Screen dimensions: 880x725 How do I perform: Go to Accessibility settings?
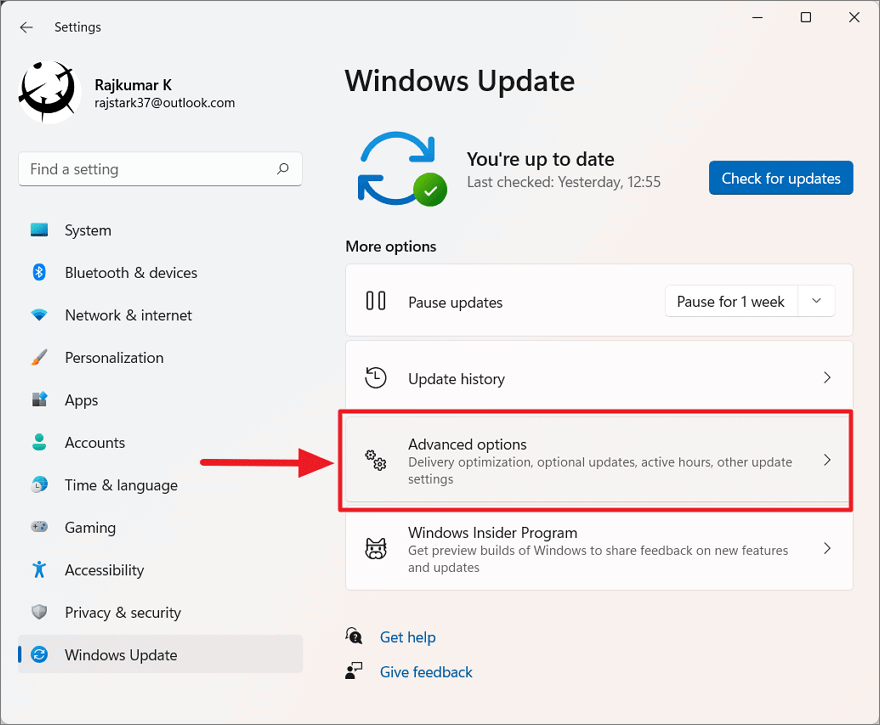160,570
